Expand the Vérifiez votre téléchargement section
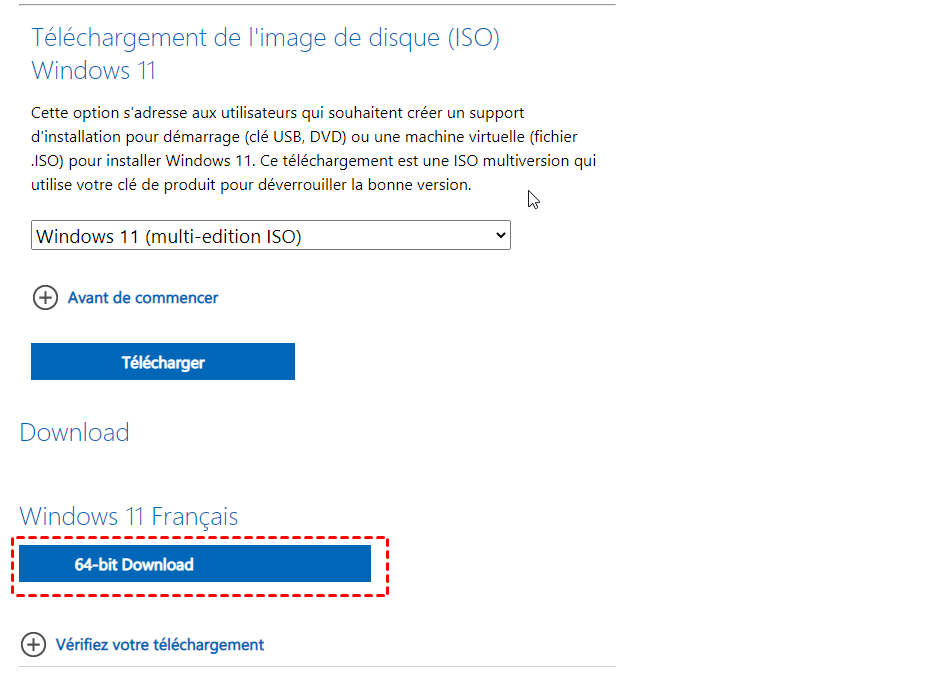 [x=160, y=645]
